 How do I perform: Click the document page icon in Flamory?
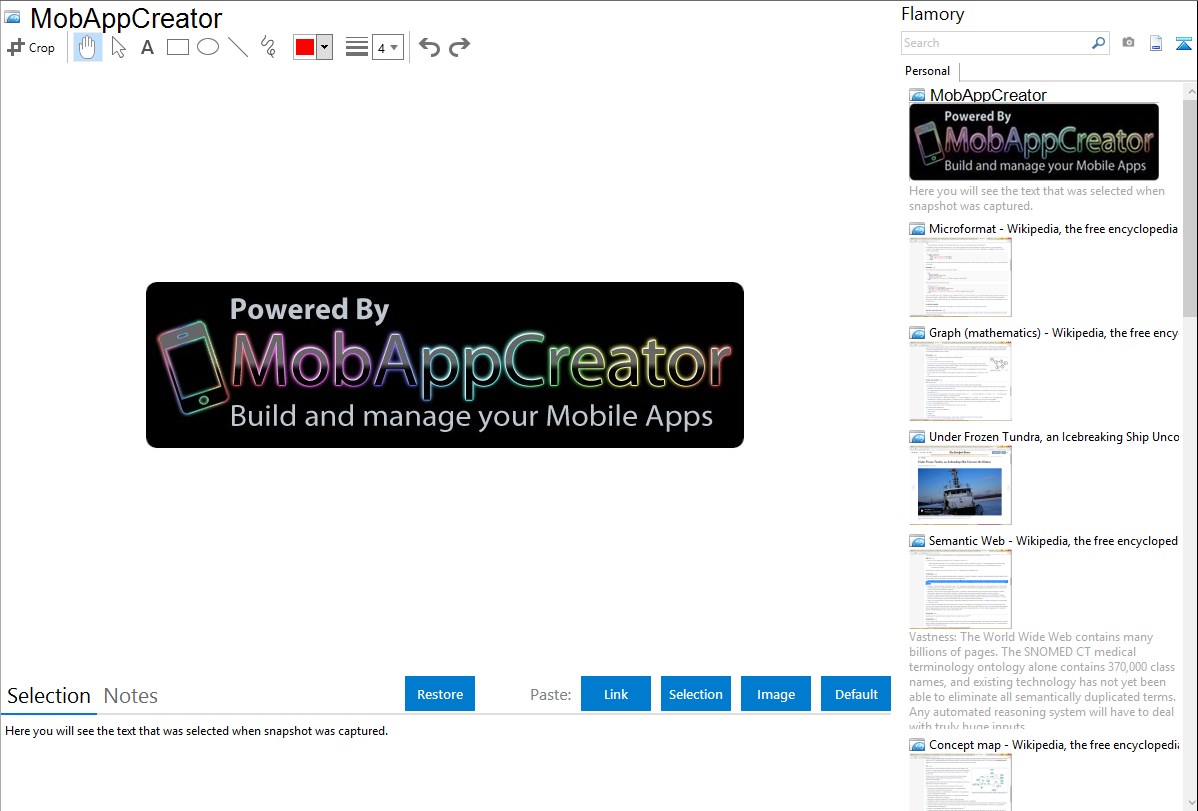(1156, 43)
